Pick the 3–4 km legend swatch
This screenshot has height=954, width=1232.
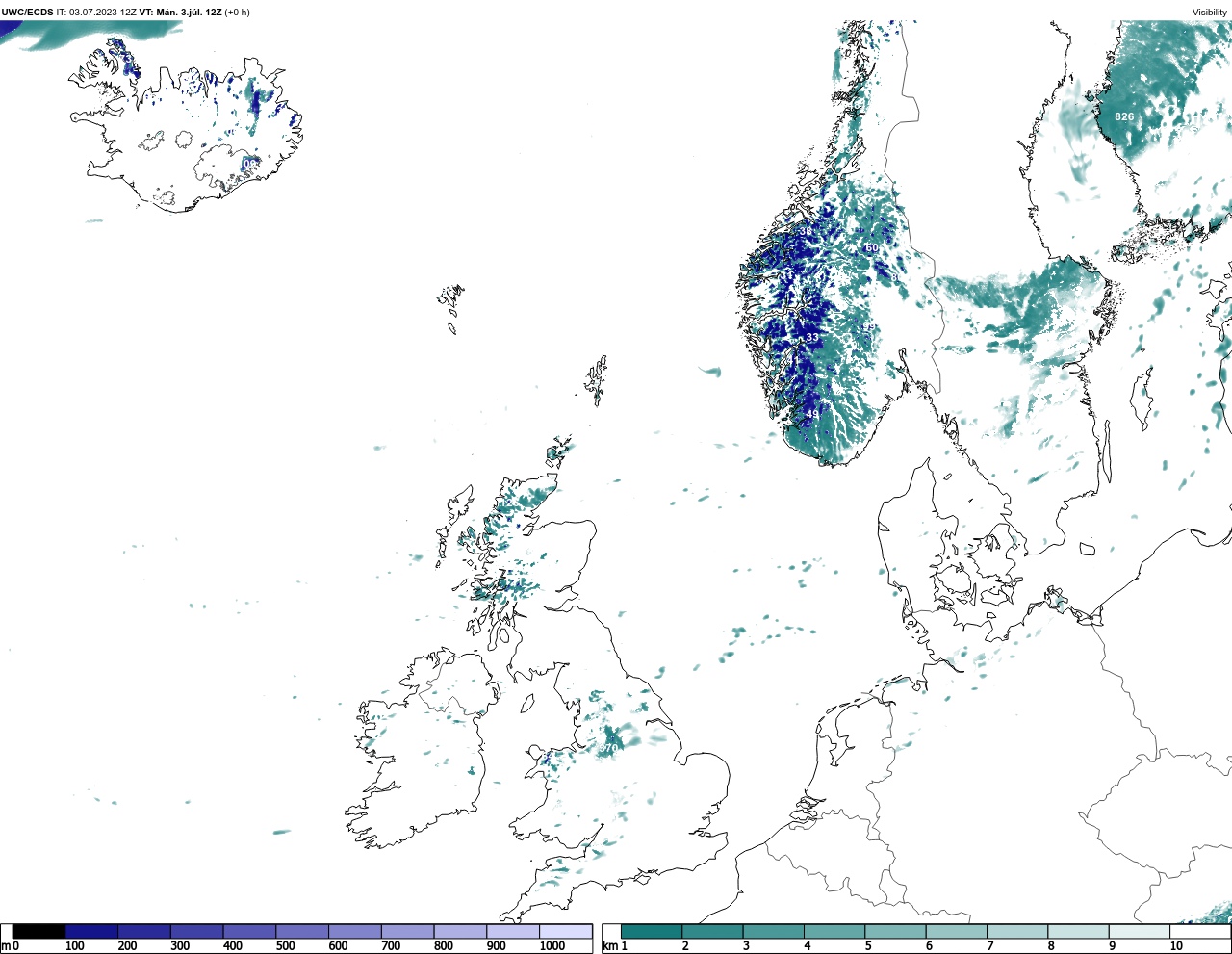773,931
